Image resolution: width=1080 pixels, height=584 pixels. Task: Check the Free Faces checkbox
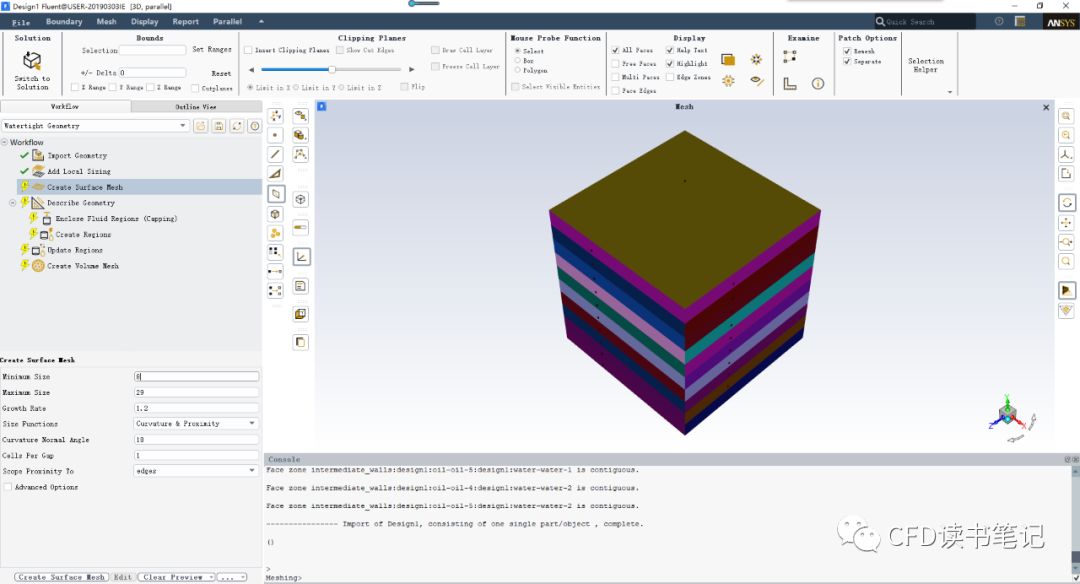pyautogui.click(x=615, y=63)
